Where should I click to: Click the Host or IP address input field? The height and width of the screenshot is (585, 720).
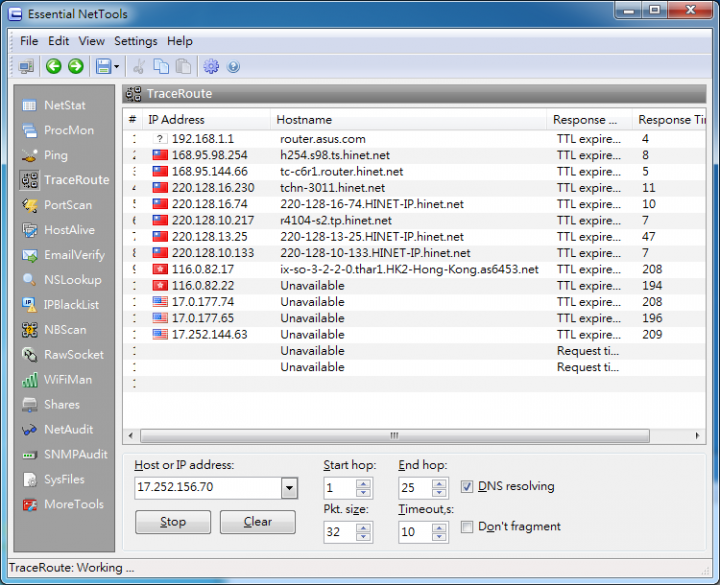[x=208, y=488]
